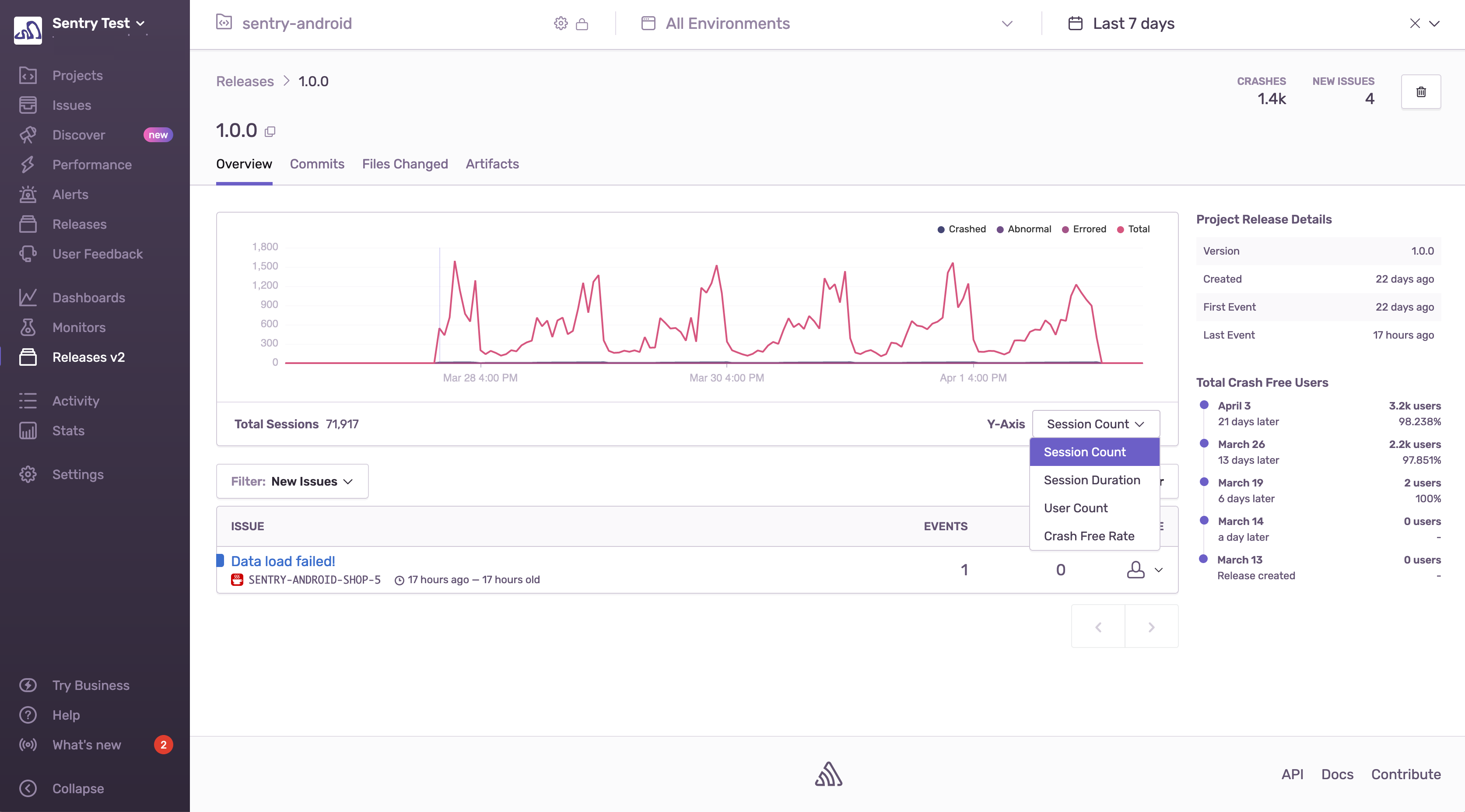Click the Releases breadcrumb link
This screenshot has width=1465, height=812.
tap(245, 81)
